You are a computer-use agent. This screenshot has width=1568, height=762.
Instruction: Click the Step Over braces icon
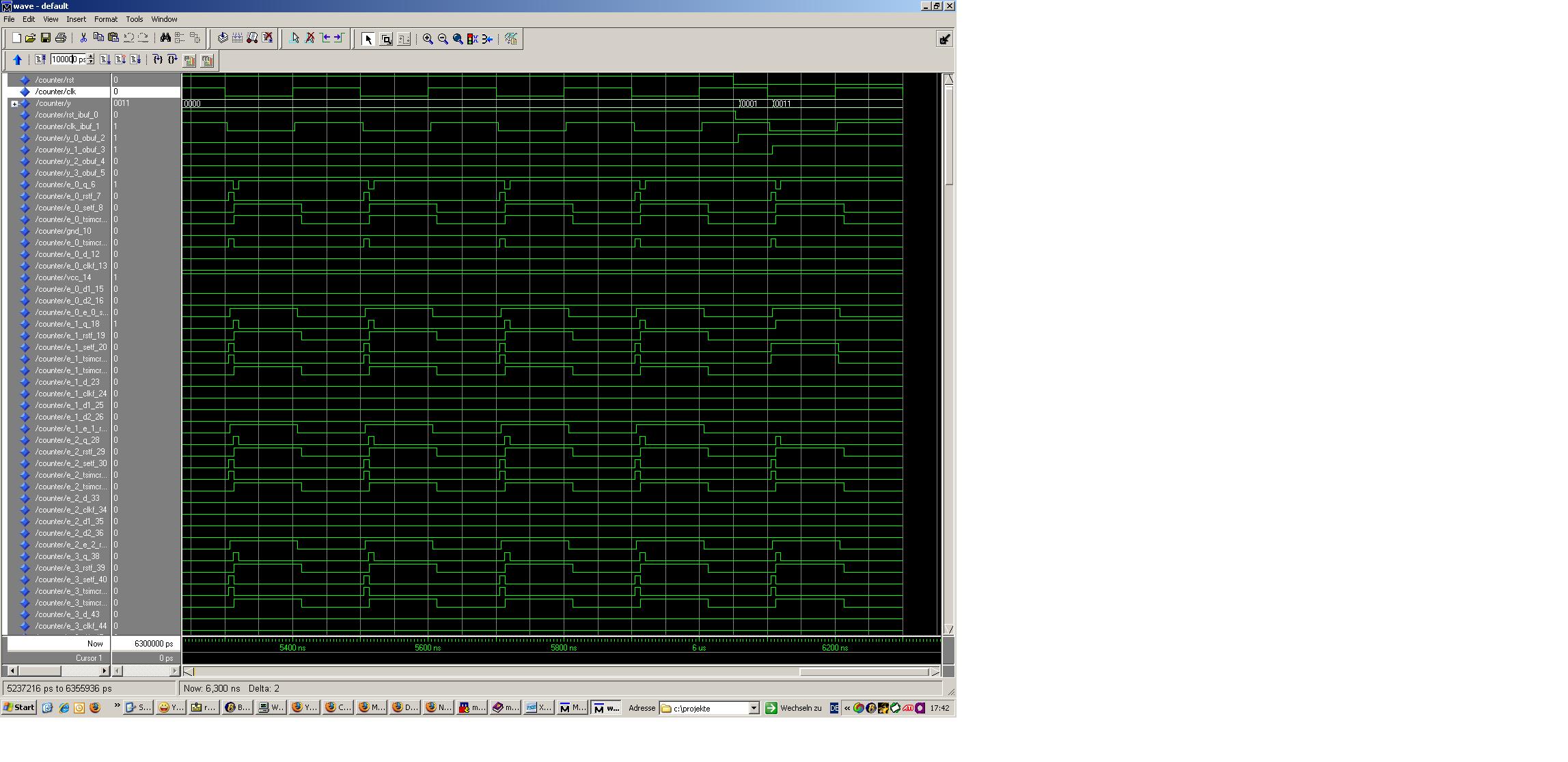tap(173, 60)
